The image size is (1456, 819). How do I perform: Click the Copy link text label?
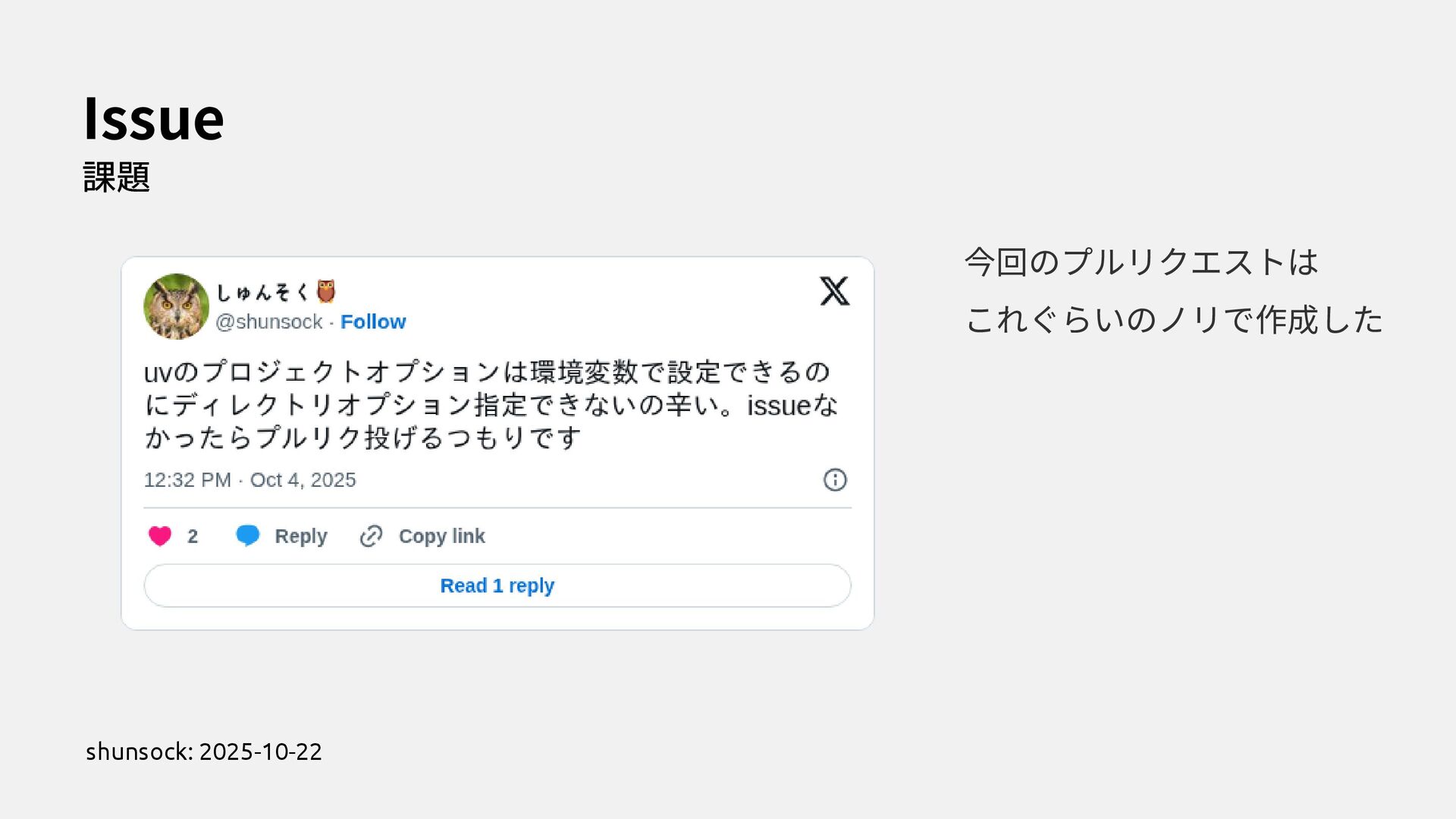coord(441,536)
